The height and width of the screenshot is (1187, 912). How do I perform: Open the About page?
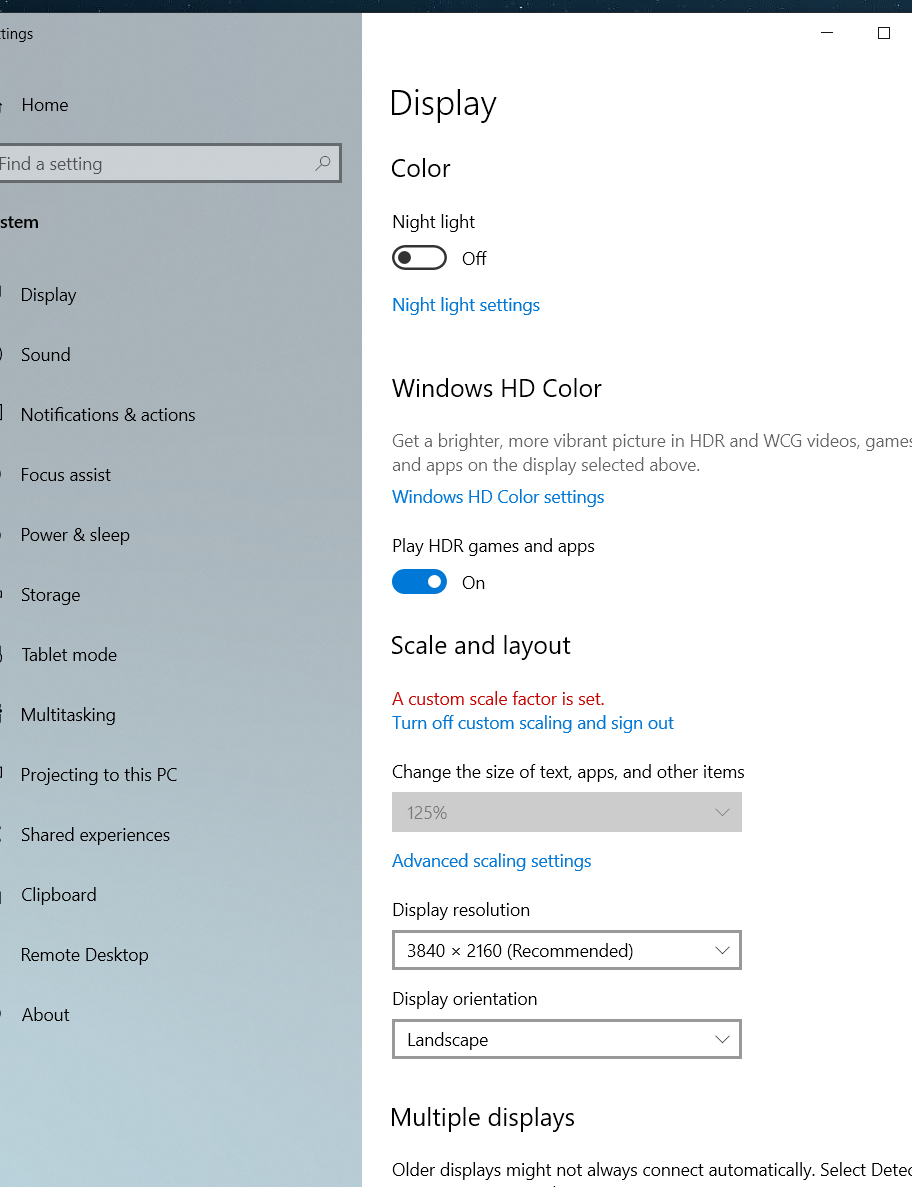pos(45,1014)
